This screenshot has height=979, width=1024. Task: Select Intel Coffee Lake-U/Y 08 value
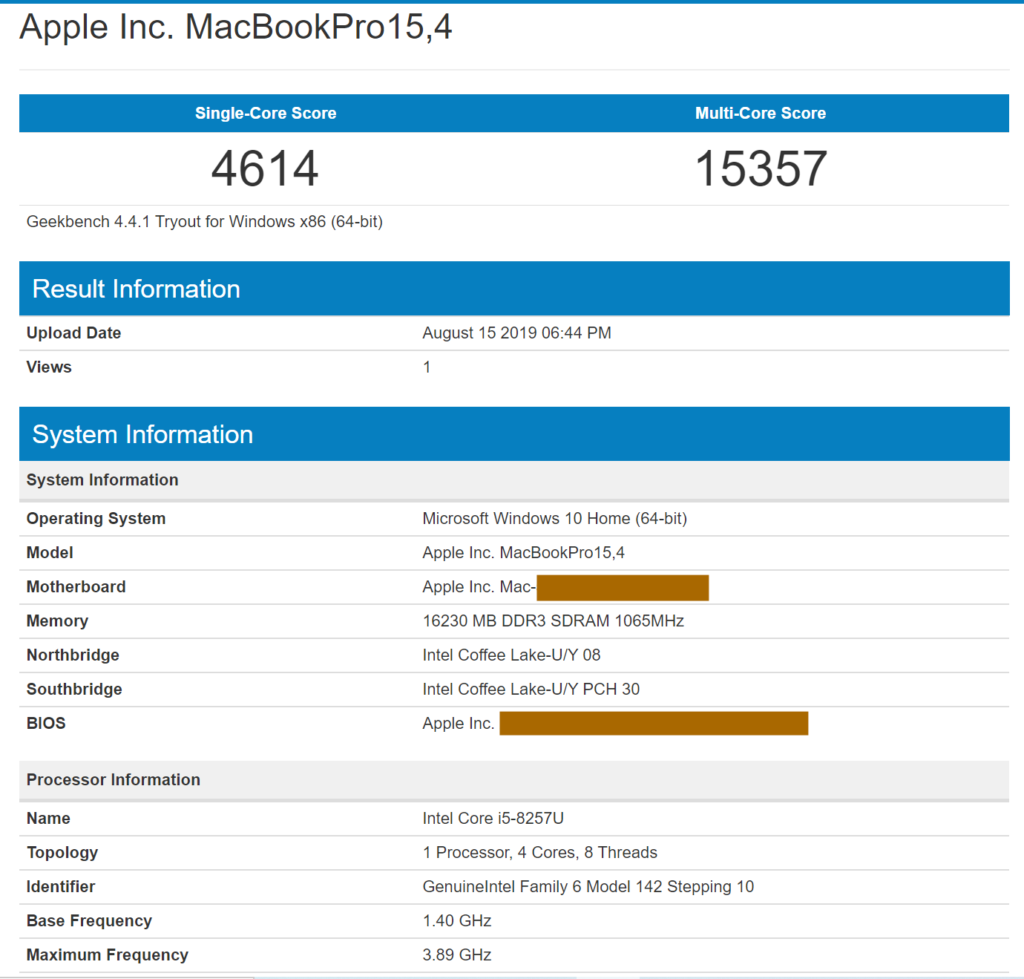511,655
